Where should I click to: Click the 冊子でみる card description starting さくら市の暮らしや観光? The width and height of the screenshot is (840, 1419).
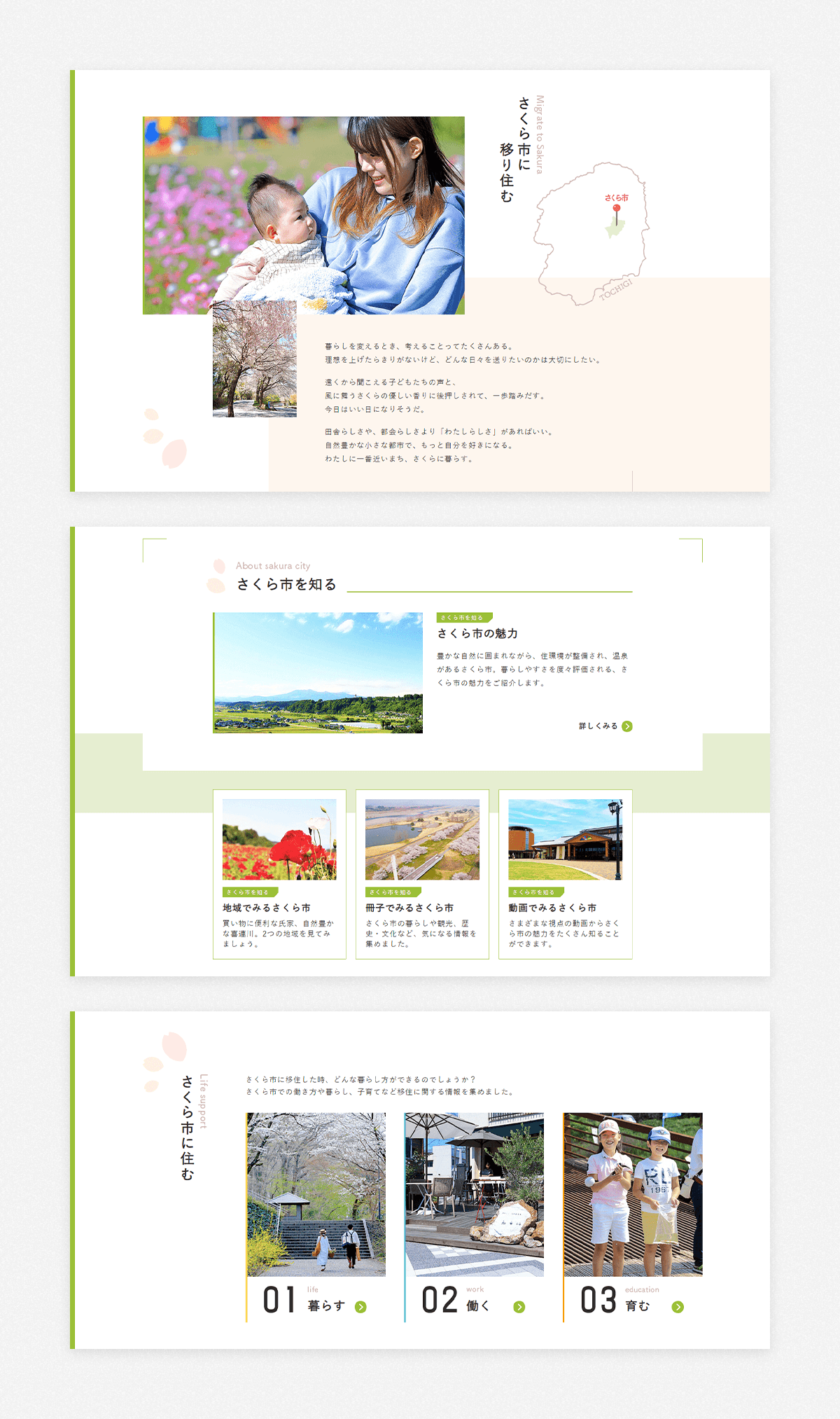point(421,934)
